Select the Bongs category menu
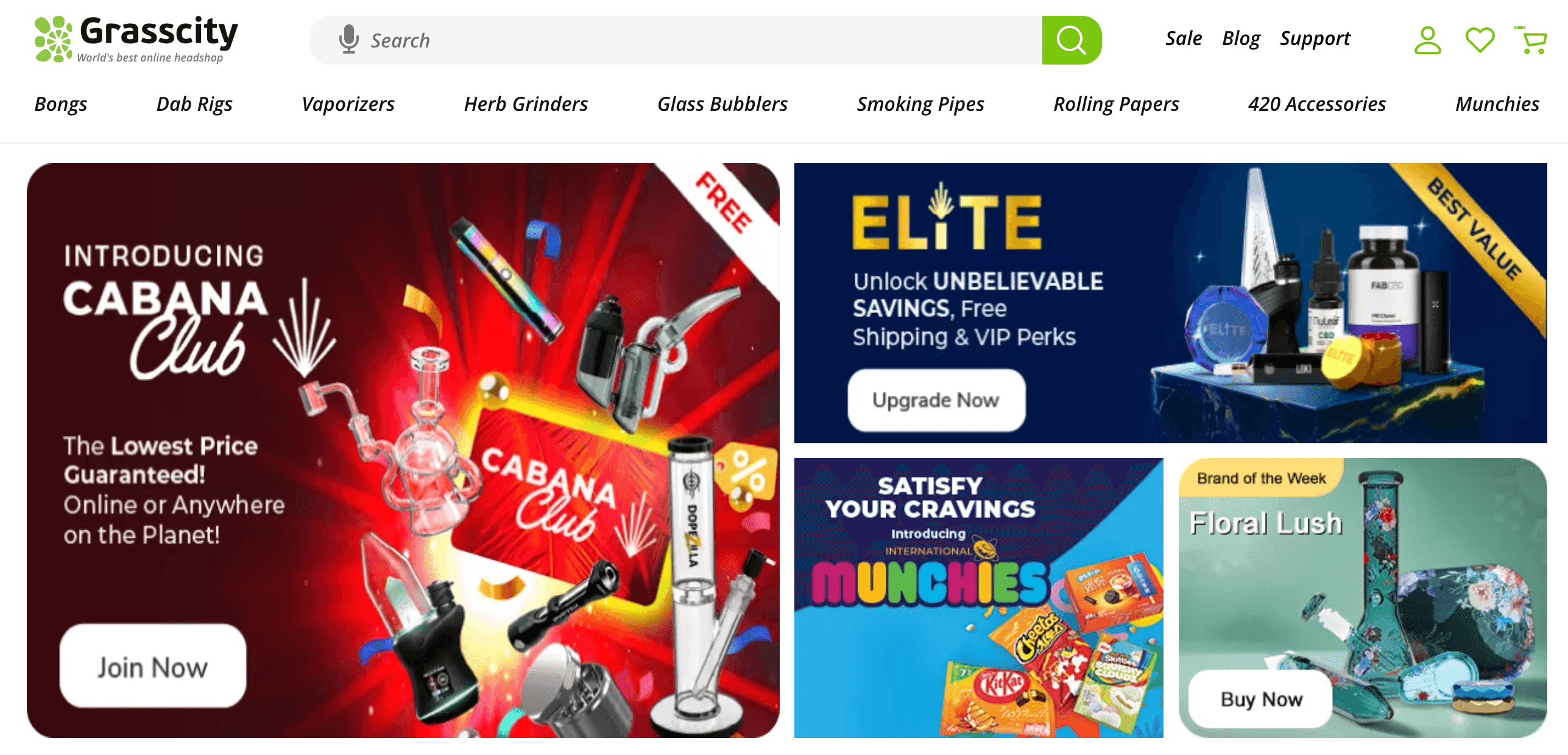 click(x=61, y=104)
